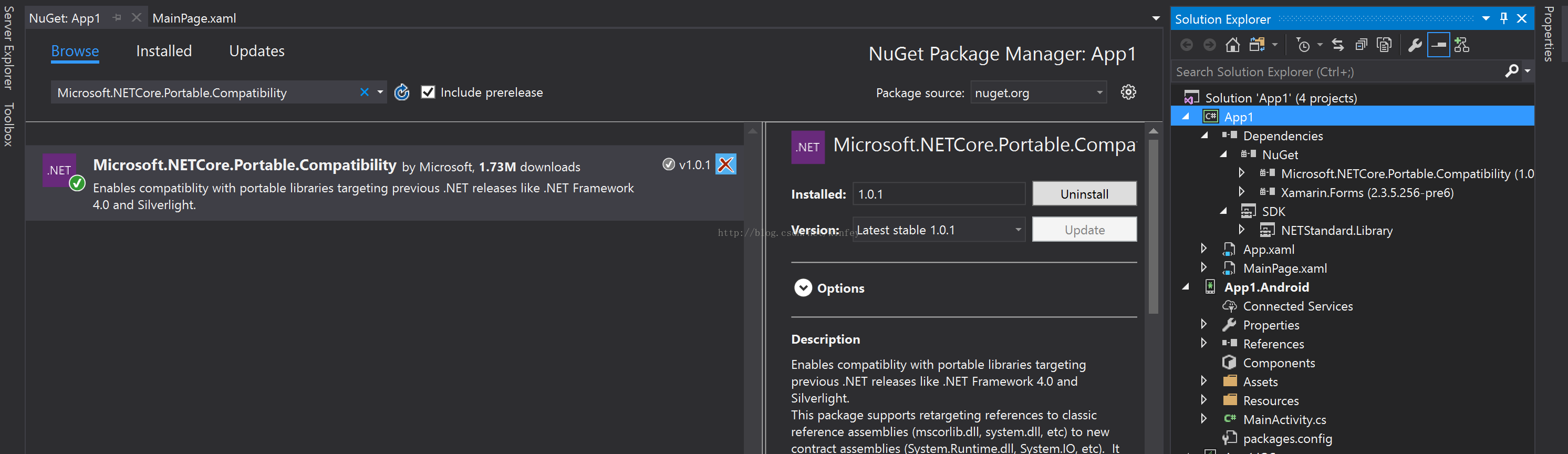The image size is (1568, 454).
Task: Open the NuGet search history dropdown
Action: (x=380, y=92)
